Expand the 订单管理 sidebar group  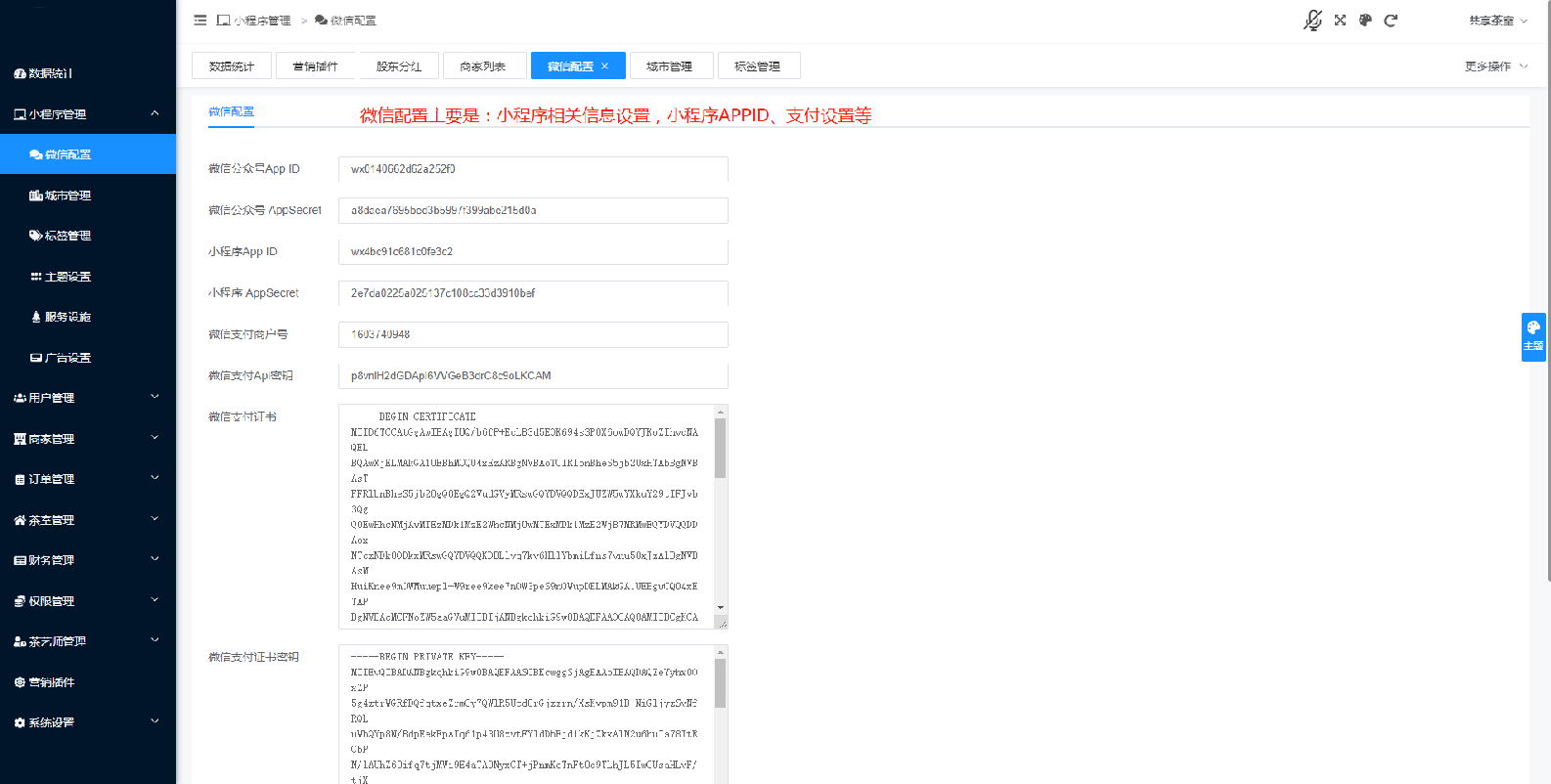(88, 479)
